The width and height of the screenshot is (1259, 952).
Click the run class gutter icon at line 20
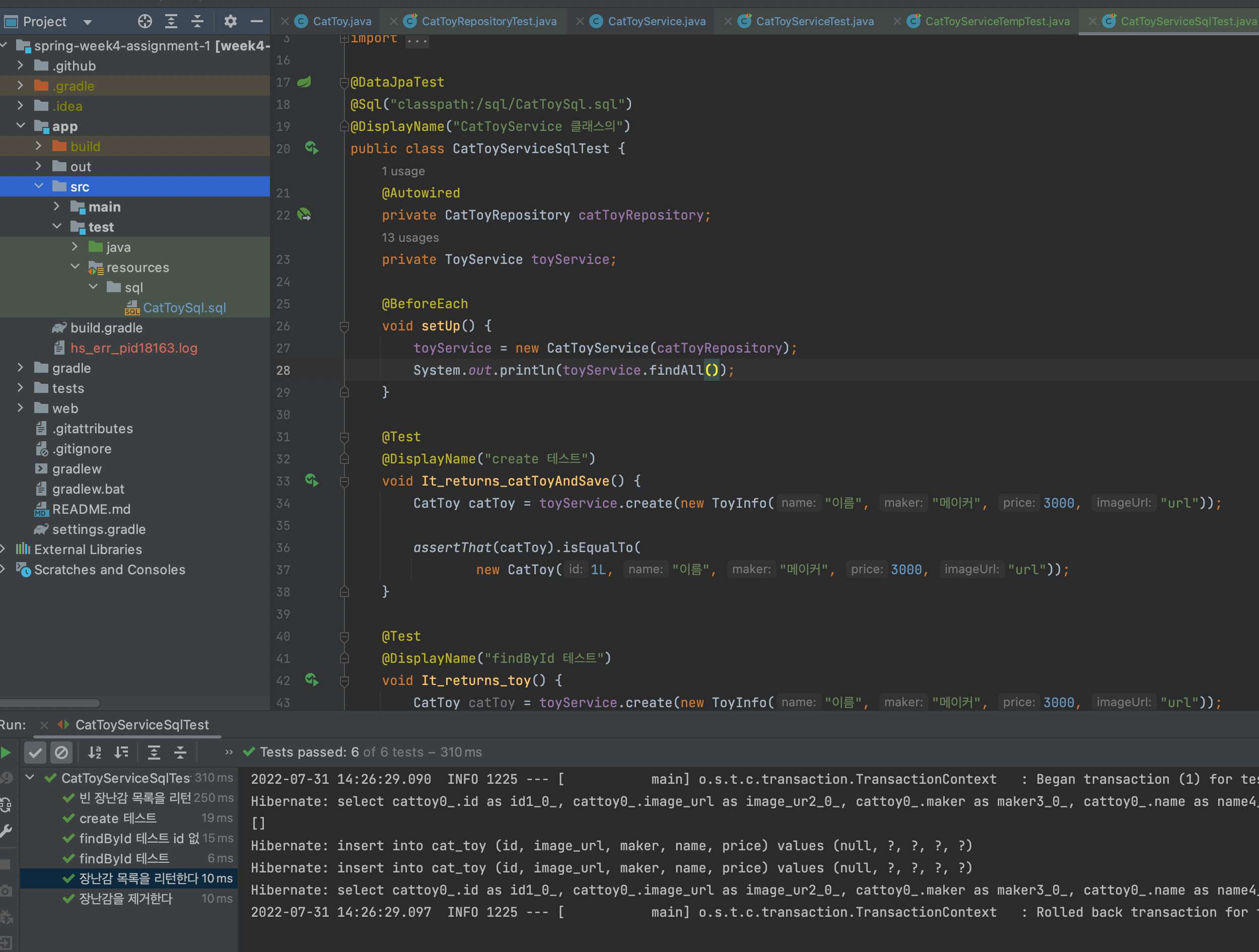pos(311,149)
